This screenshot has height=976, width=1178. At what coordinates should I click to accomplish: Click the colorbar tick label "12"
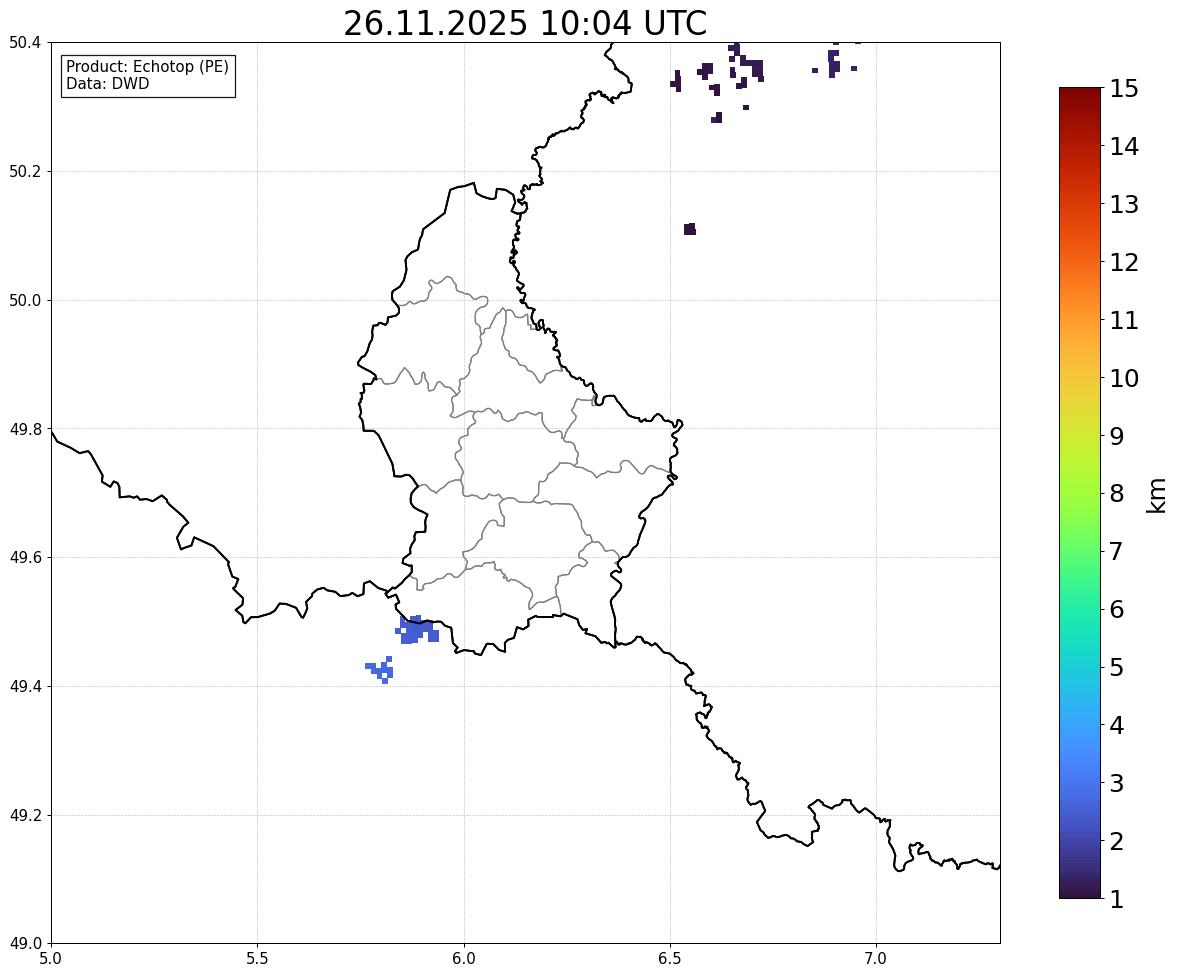tap(1124, 262)
